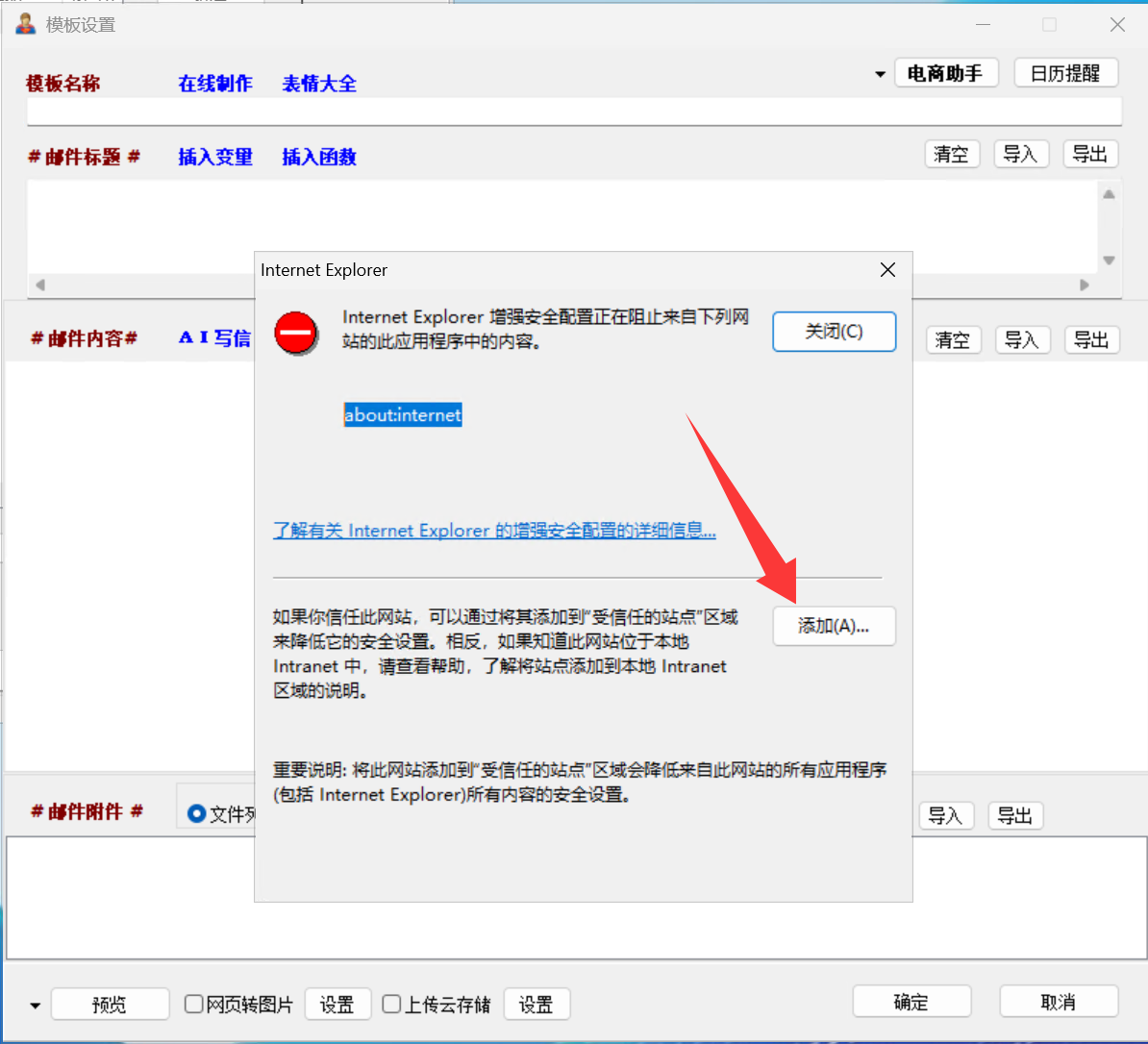Click the red stop warning icon
The image size is (1148, 1044).
pyautogui.click(x=296, y=333)
